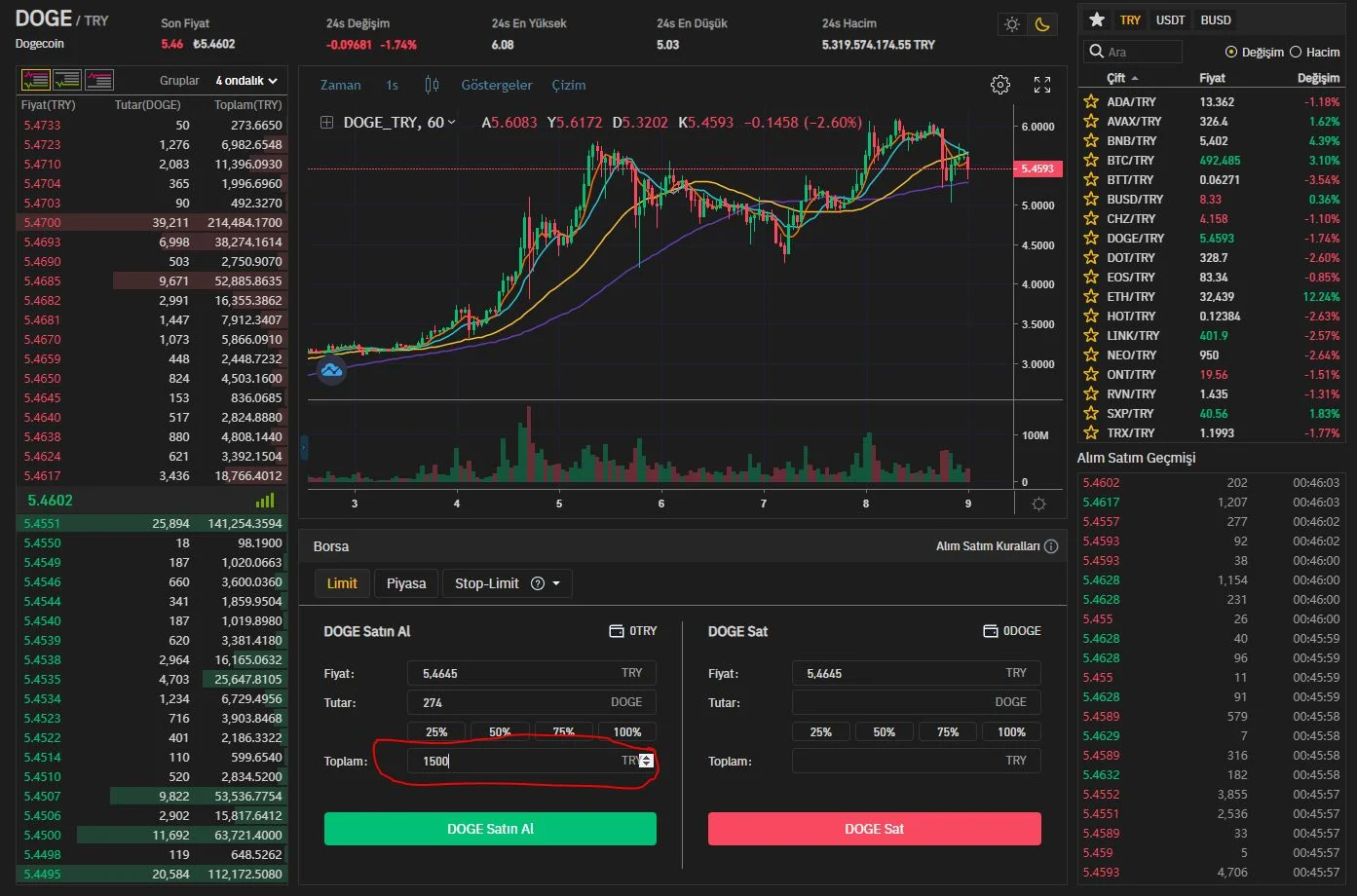This screenshot has height=896, width=1357.
Task: Open chart settings gear
Action: [1000, 85]
